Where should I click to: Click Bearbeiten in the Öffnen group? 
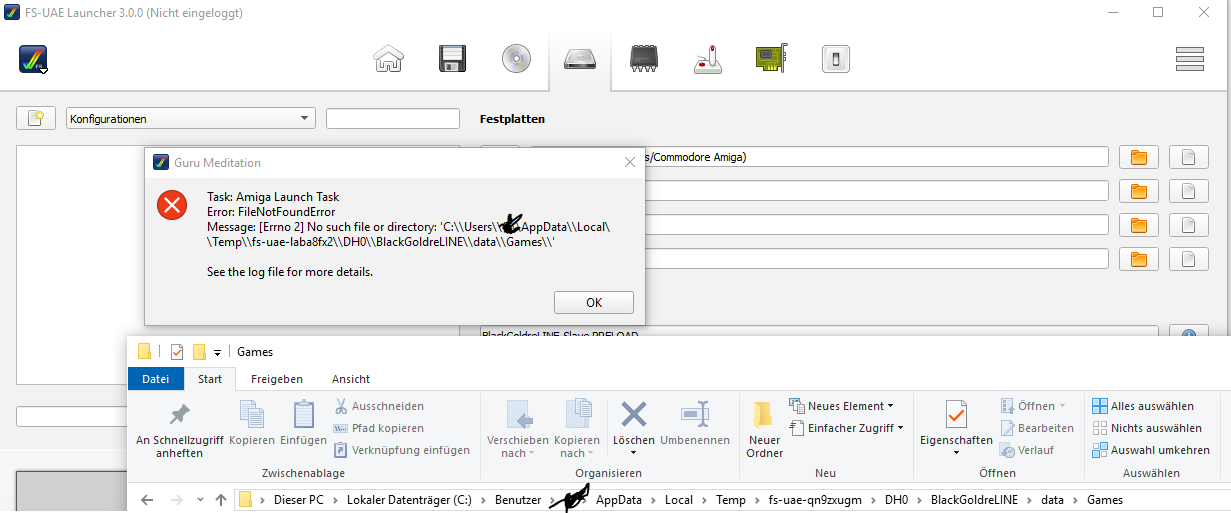pos(1037,428)
